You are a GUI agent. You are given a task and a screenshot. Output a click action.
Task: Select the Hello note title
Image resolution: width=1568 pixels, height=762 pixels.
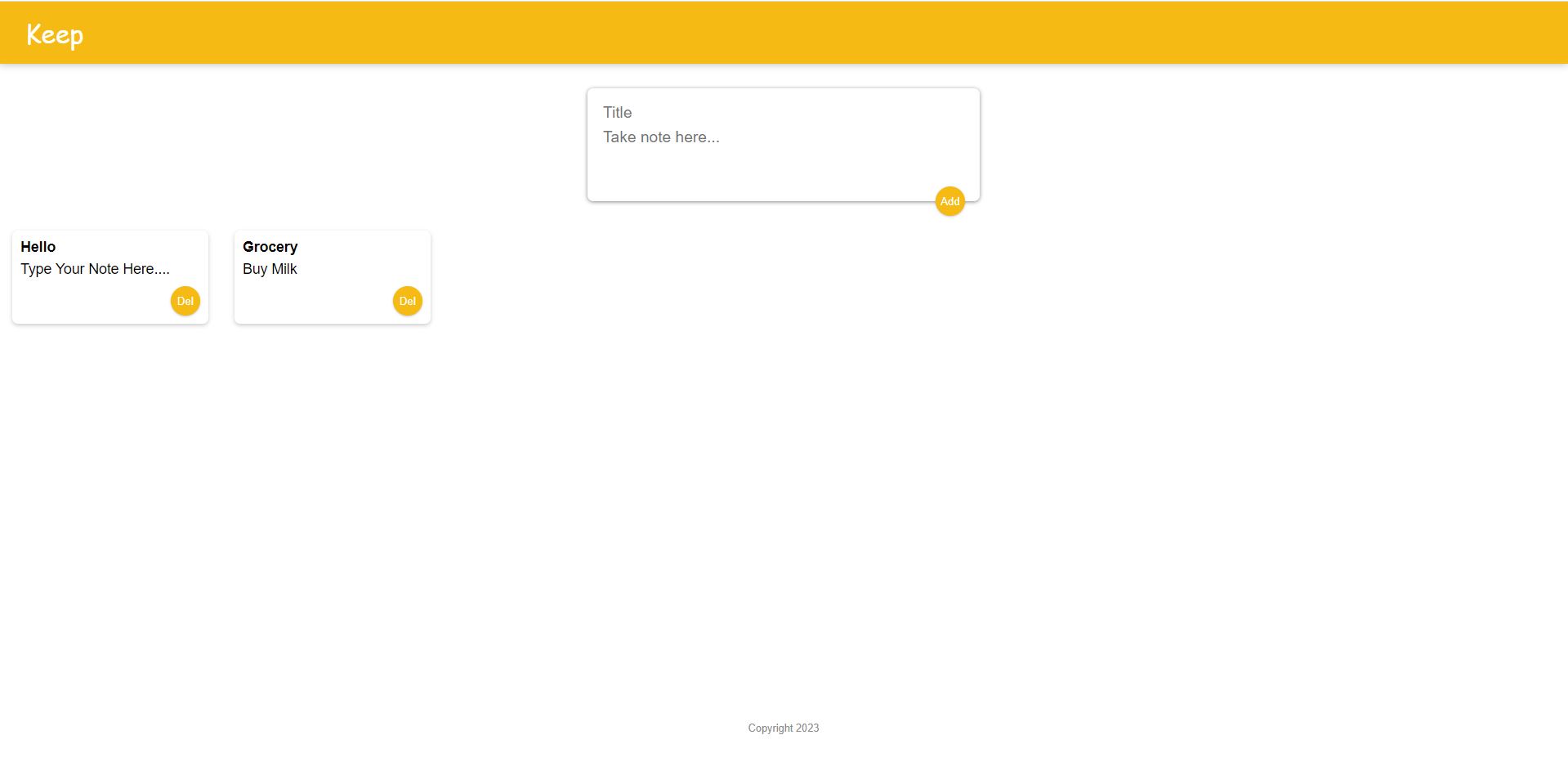click(38, 247)
